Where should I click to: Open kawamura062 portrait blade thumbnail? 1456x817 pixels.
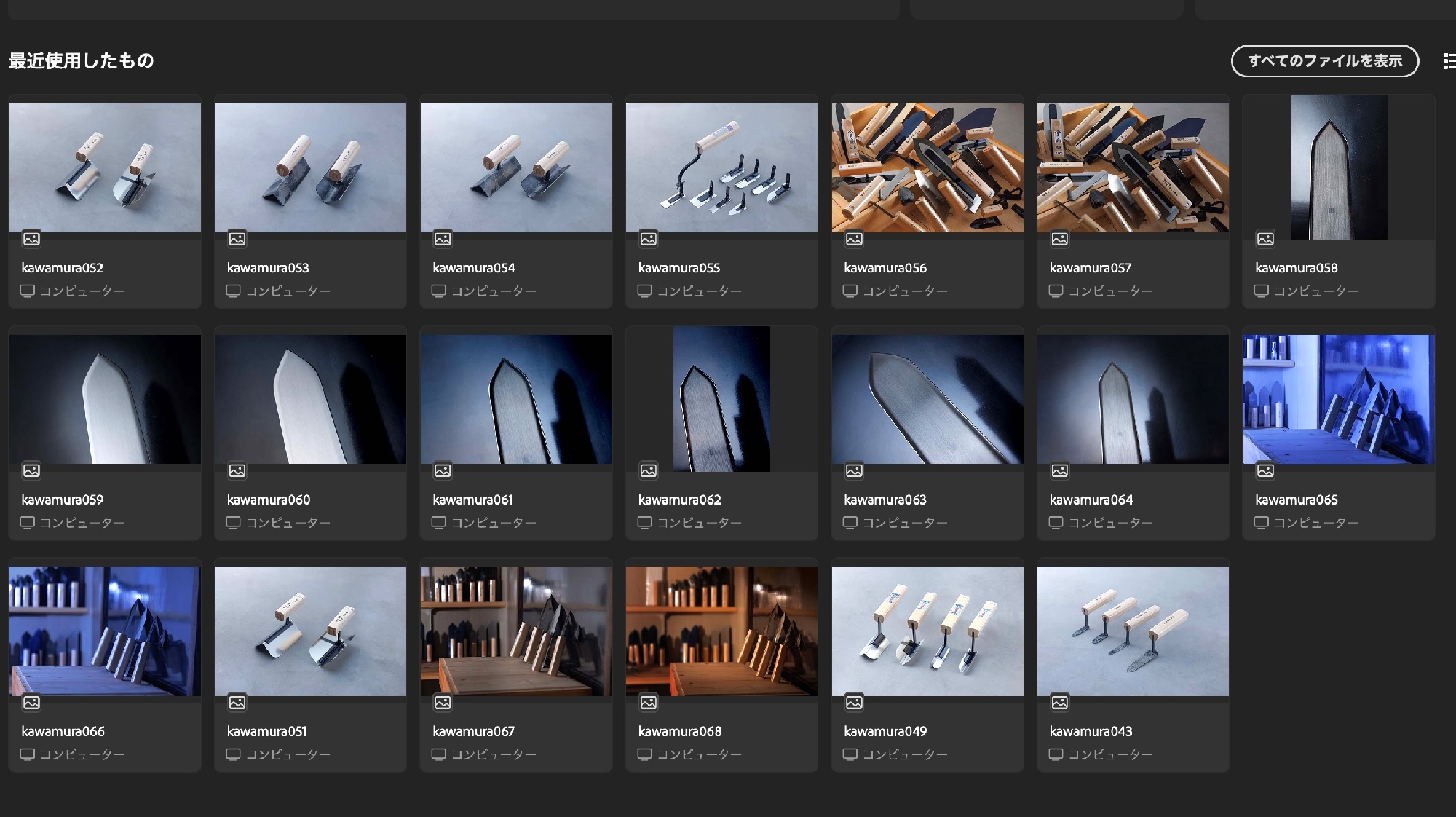pos(721,399)
